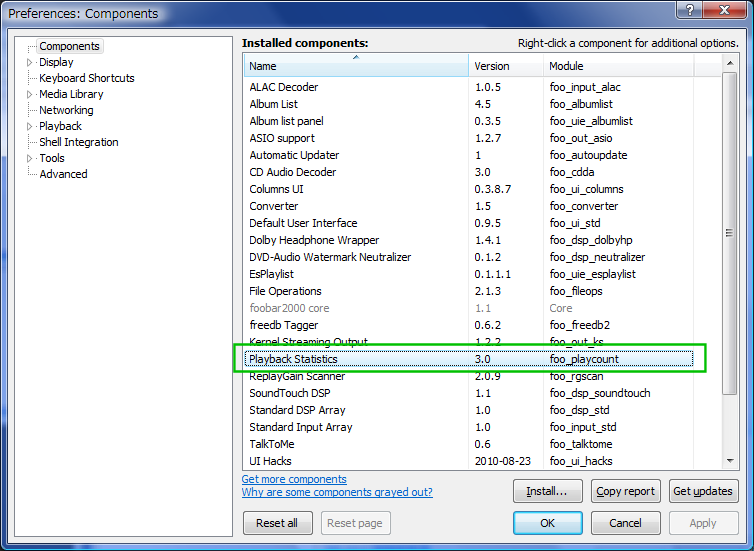754x551 pixels.
Task: Select the Dolby Headphone Wrapper component row
Action: coord(469,240)
